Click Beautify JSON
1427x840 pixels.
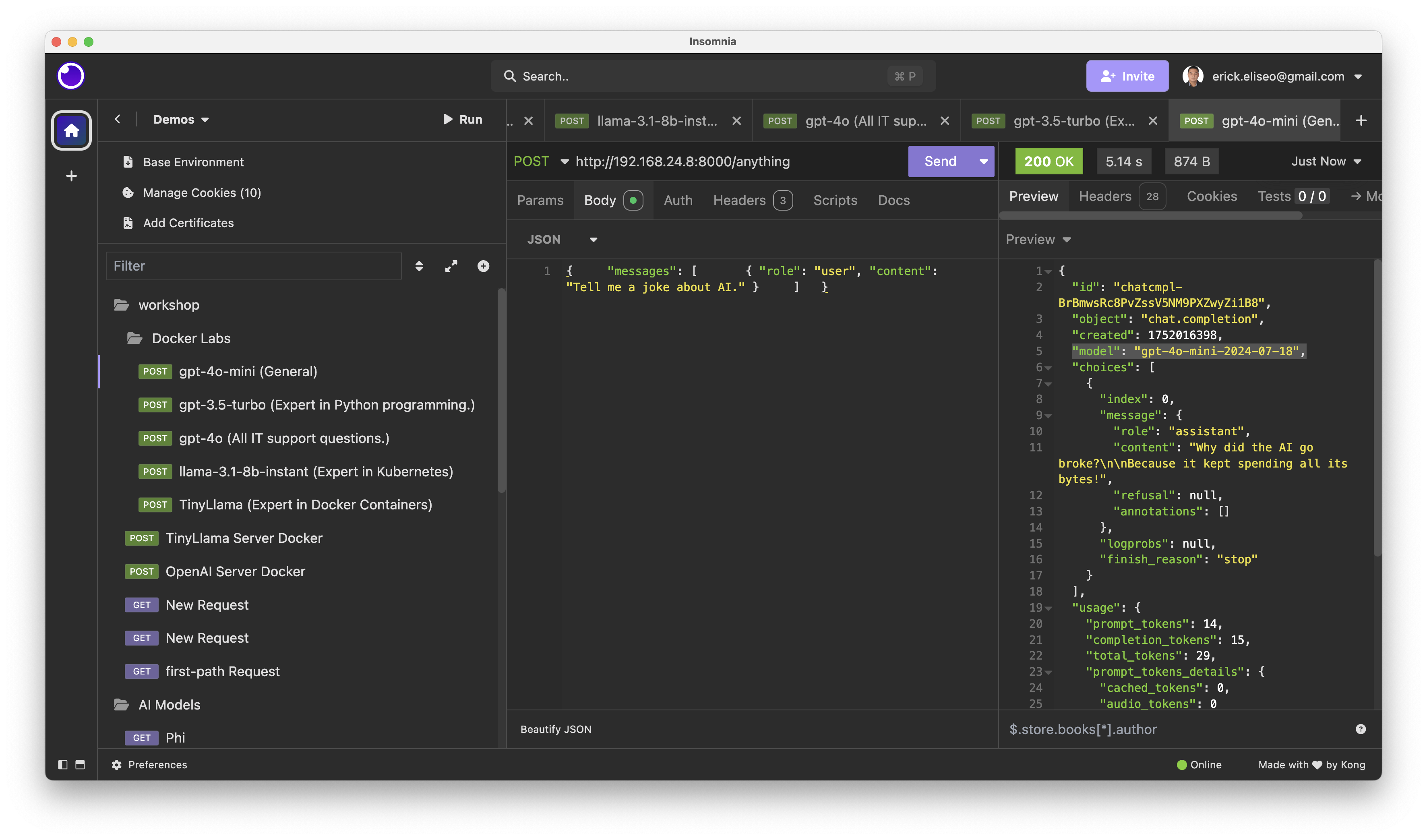click(x=556, y=730)
